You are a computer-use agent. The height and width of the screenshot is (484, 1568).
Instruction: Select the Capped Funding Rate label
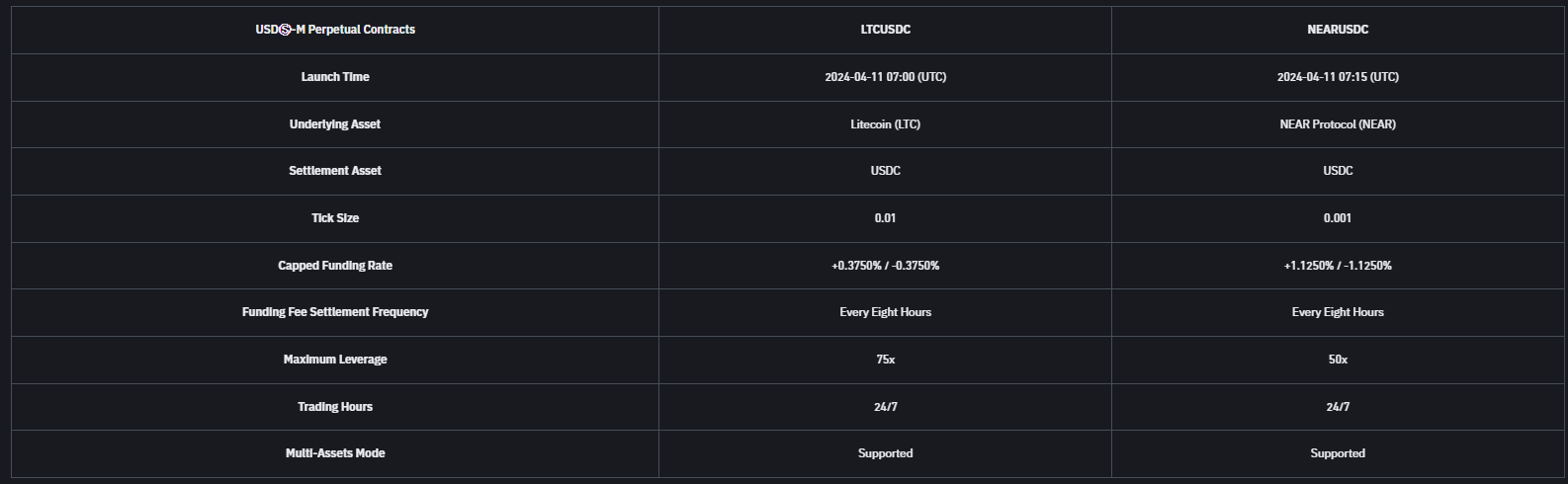(335, 266)
